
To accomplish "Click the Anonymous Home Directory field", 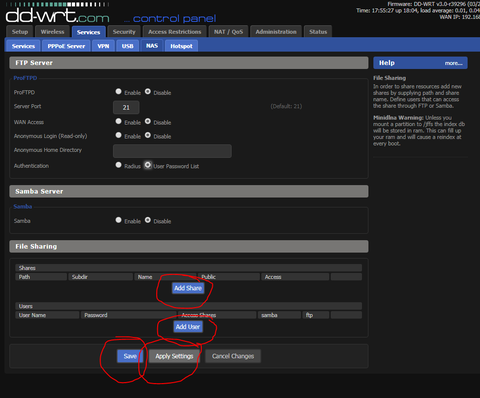I will click(172, 151).
